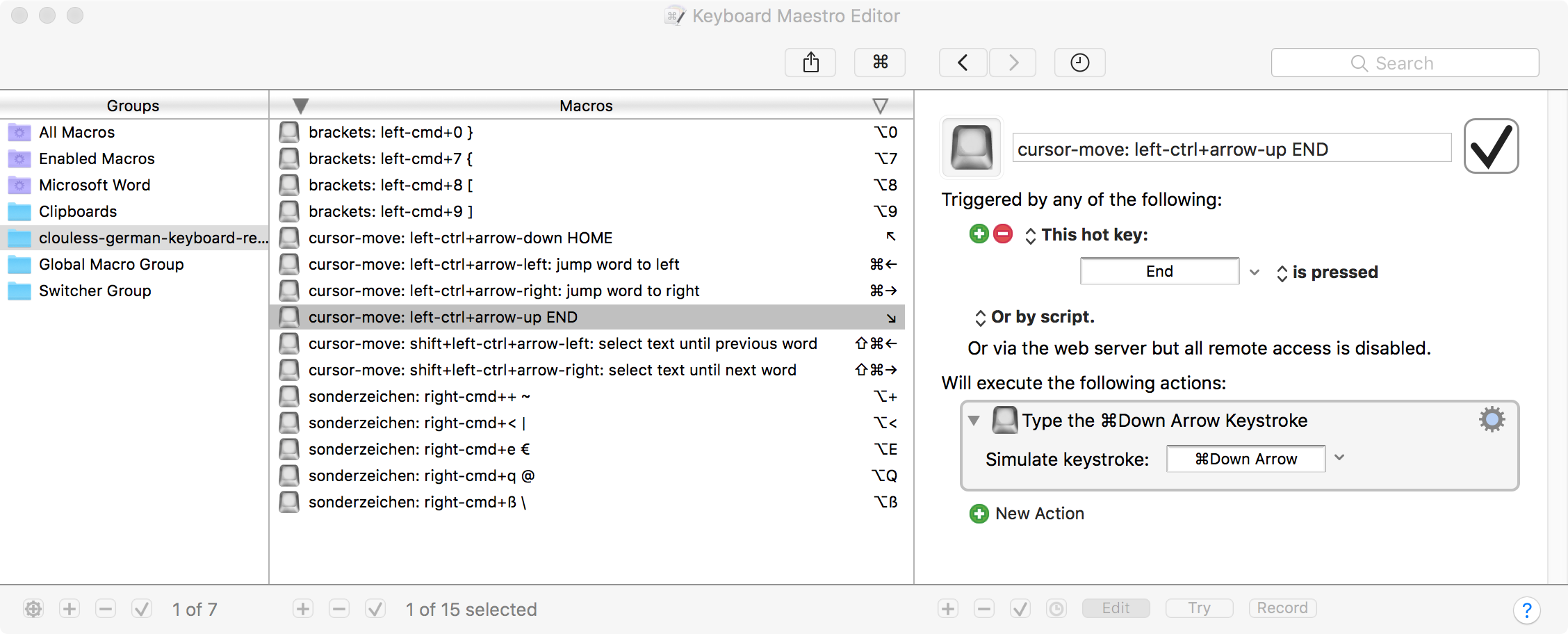Select the brackets: left-cmd+8 [ macro

(x=391, y=185)
